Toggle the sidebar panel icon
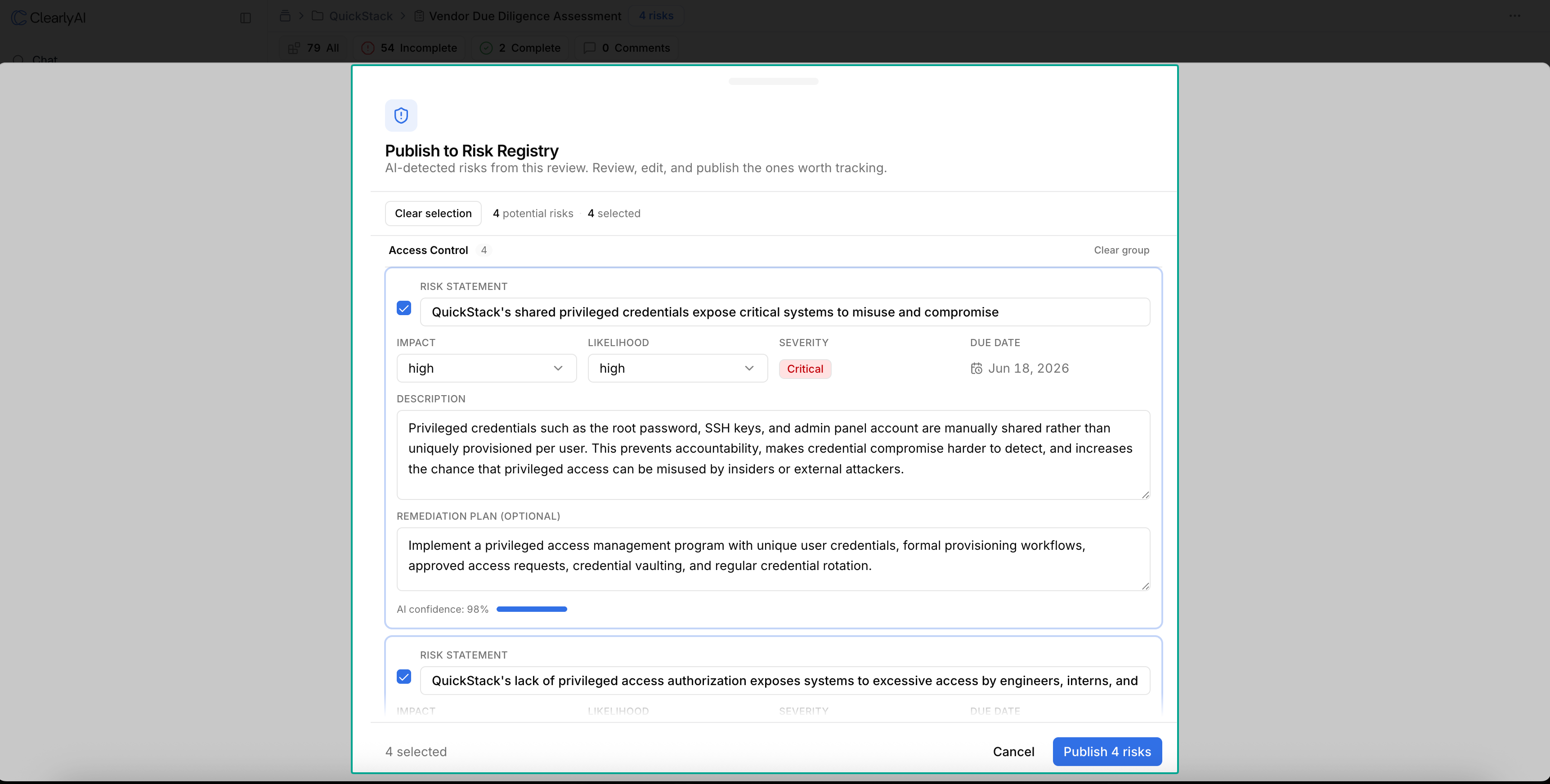 [246, 18]
